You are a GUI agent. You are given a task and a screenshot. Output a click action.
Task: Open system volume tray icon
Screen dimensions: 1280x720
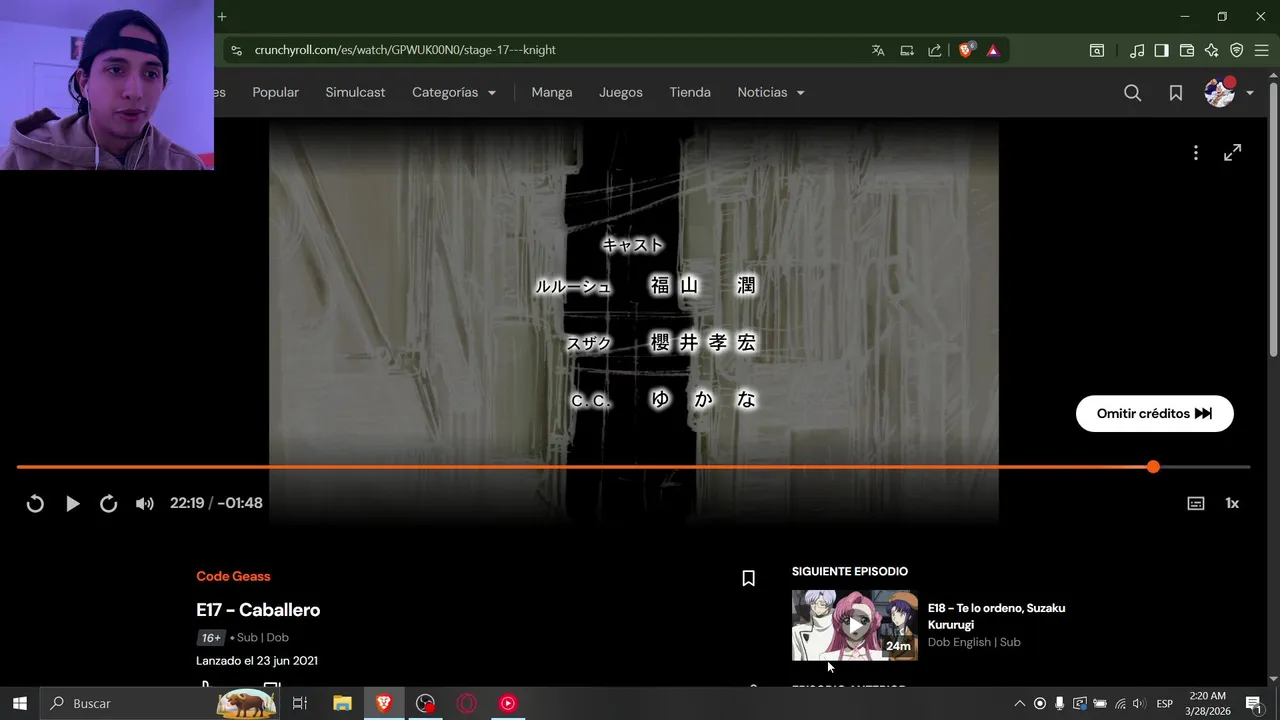point(1138,703)
